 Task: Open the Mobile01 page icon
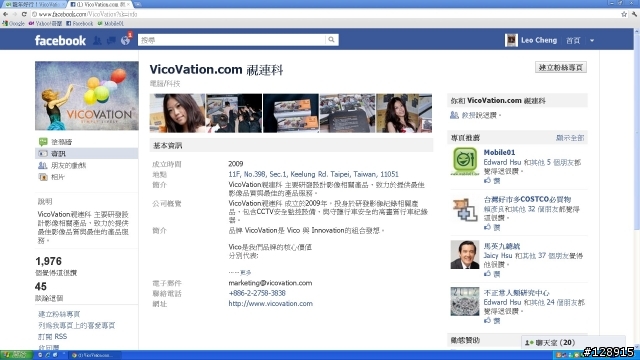(465, 161)
